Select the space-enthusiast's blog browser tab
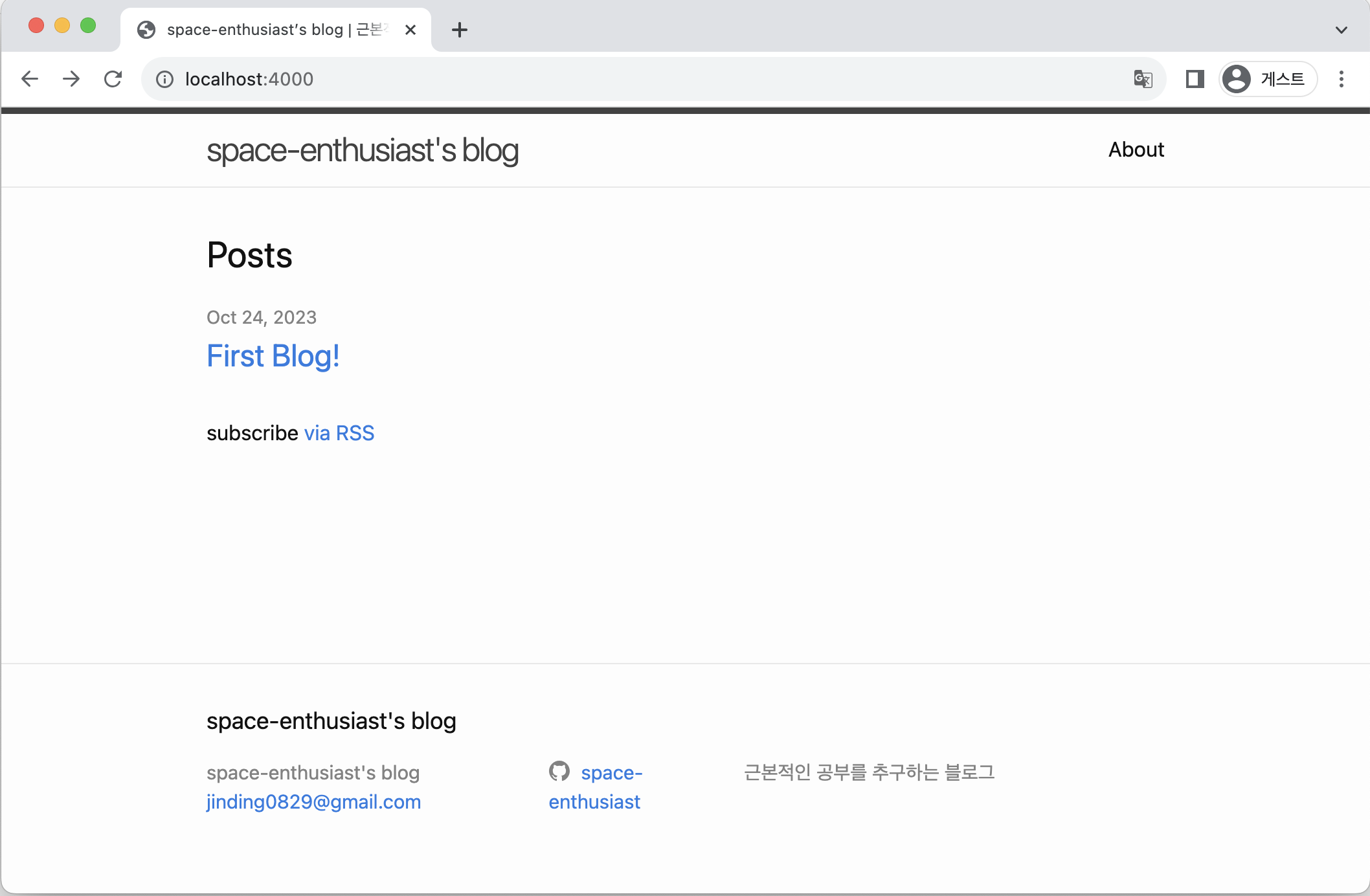The image size is (1370, 896). (276, 30)
